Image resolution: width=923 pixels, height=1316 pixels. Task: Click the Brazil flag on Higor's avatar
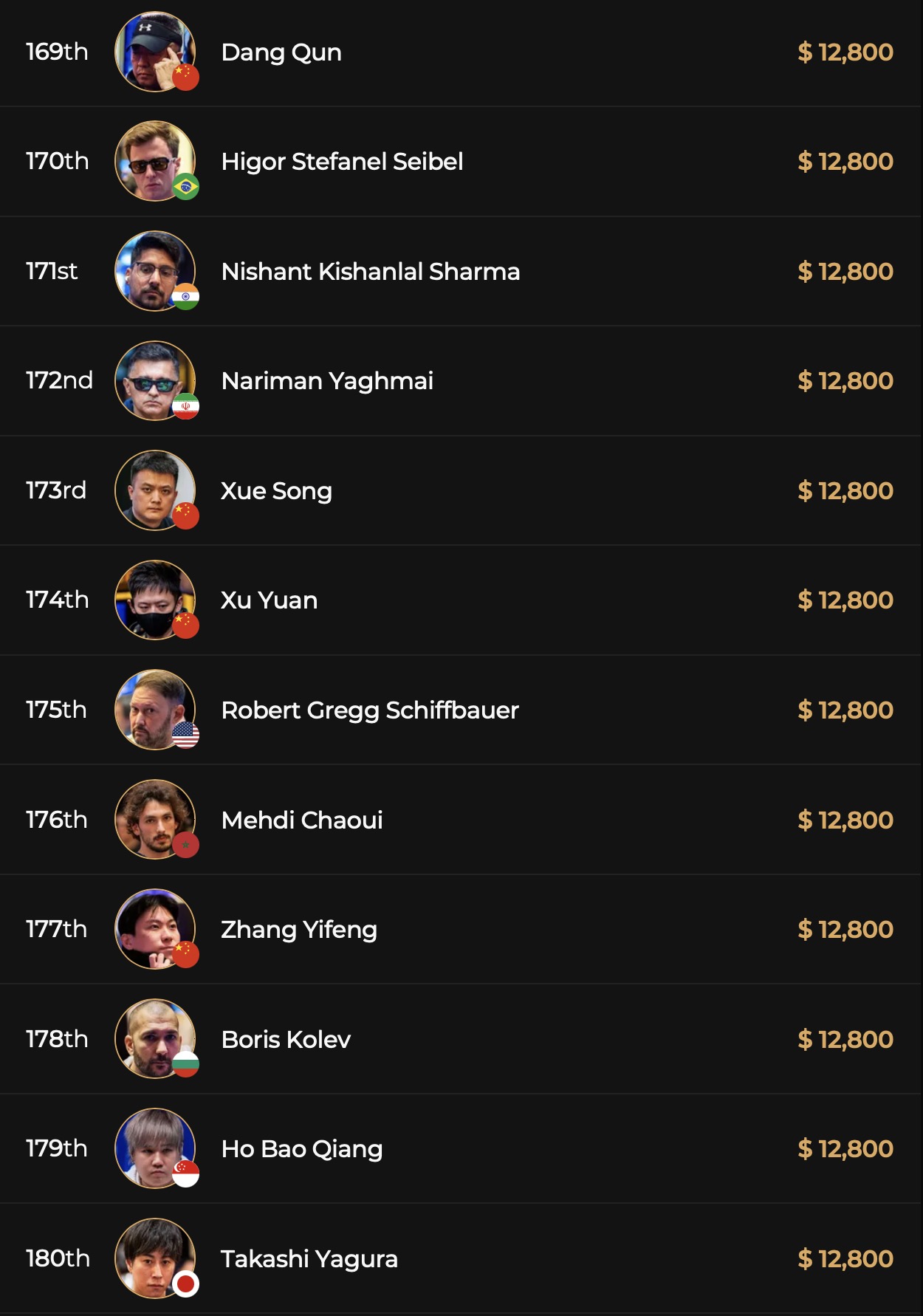[185, 187]
